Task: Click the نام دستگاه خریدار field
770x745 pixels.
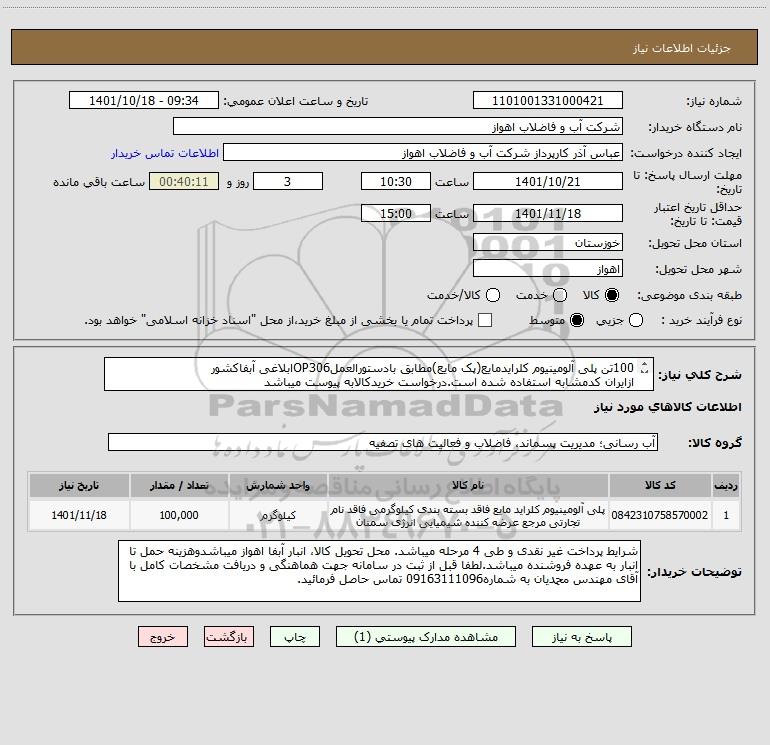Action: coord(398,126)
